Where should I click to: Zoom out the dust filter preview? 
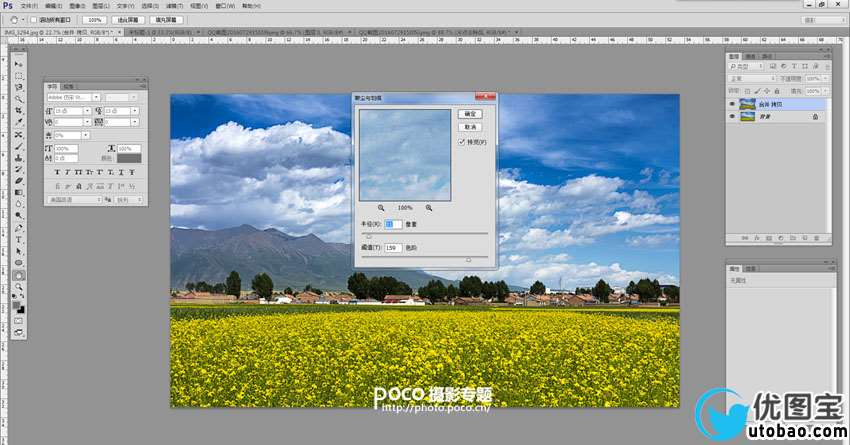point(381,208)
